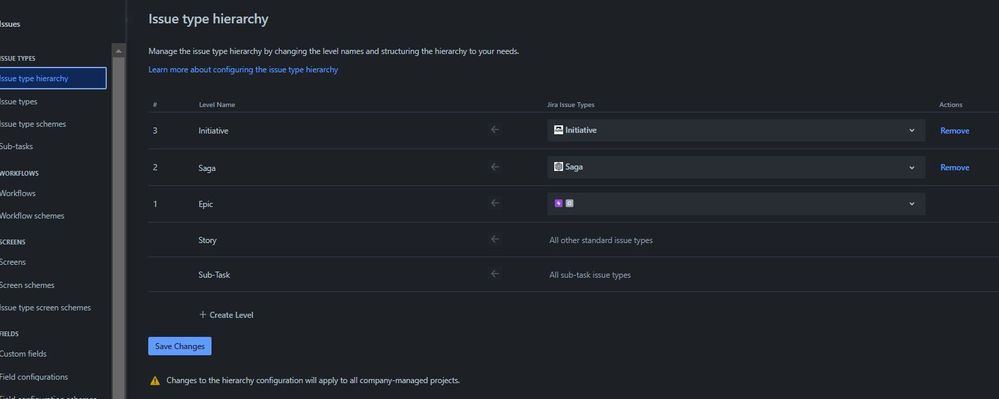Open the Epic issue types dropdown
Image resolution: width=999 pixels, height=399 pixels.
click(736, 203)
